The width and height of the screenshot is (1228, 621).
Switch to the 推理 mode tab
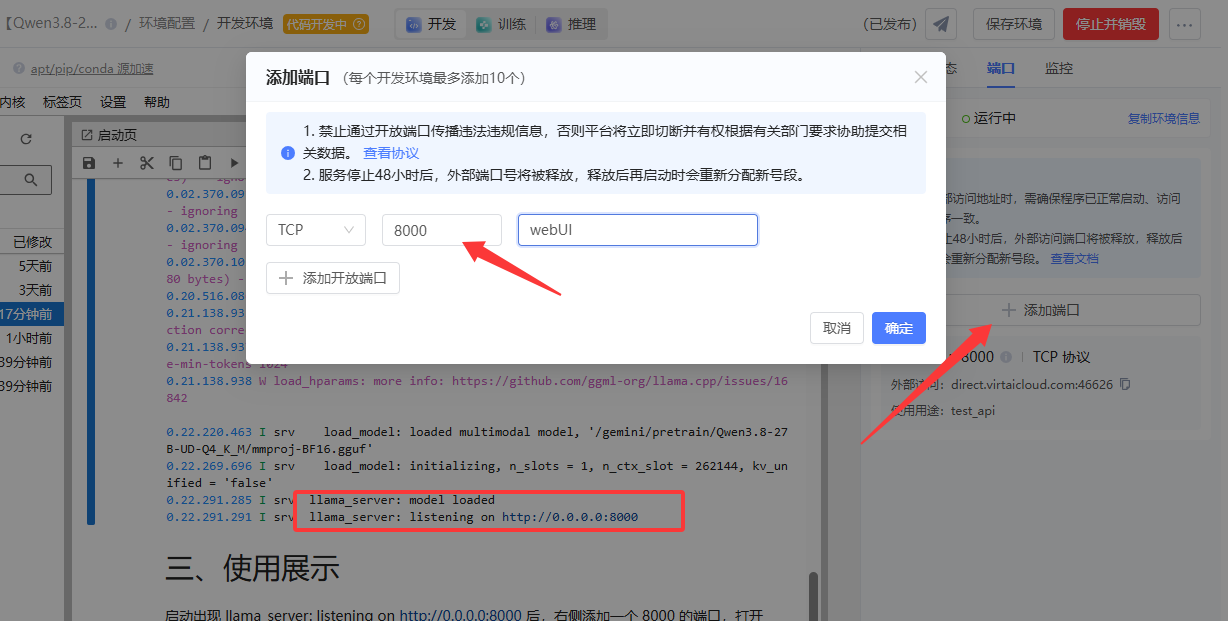[x=569, y=24]
